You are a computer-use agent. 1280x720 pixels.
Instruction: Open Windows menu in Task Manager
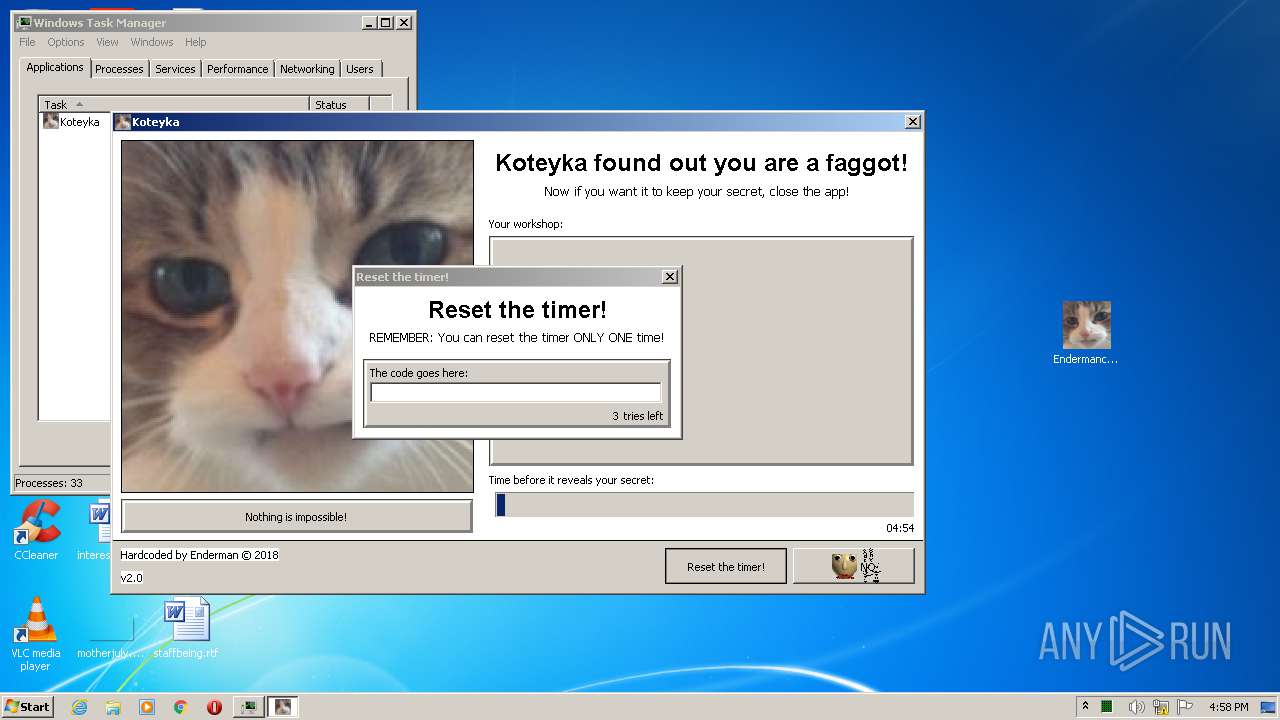click(x=152, y=42)
